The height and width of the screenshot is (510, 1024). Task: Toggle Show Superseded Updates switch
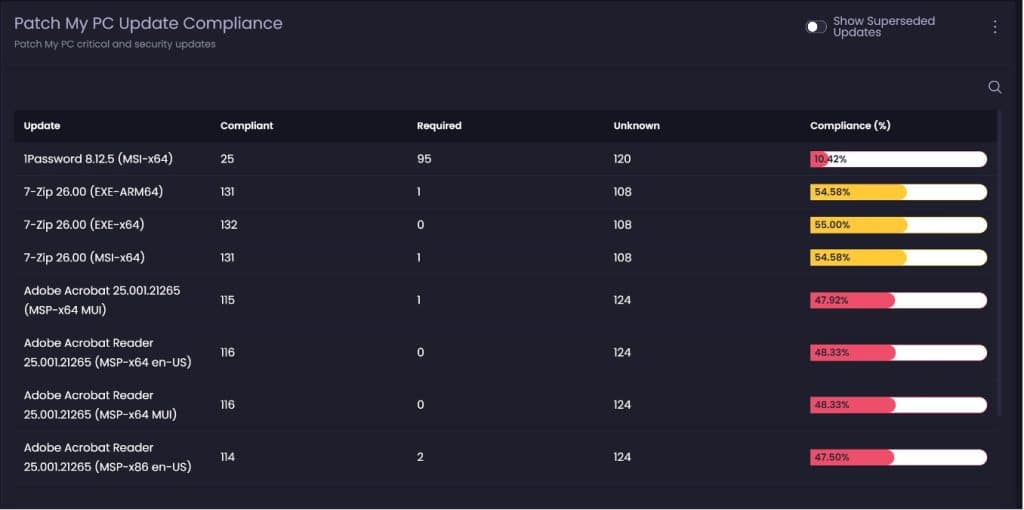tap(817, 27)
